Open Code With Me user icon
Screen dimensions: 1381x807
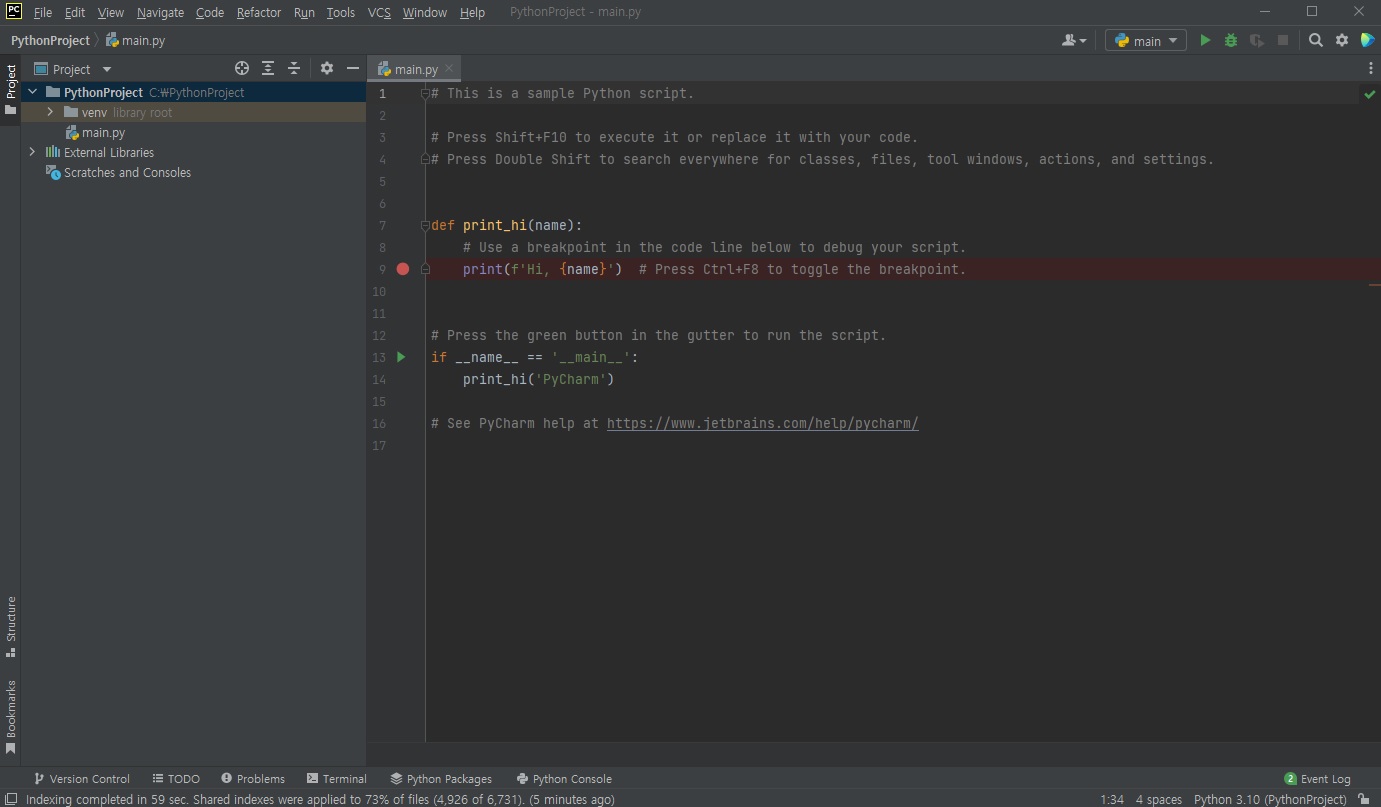(x=1070, y=41)
